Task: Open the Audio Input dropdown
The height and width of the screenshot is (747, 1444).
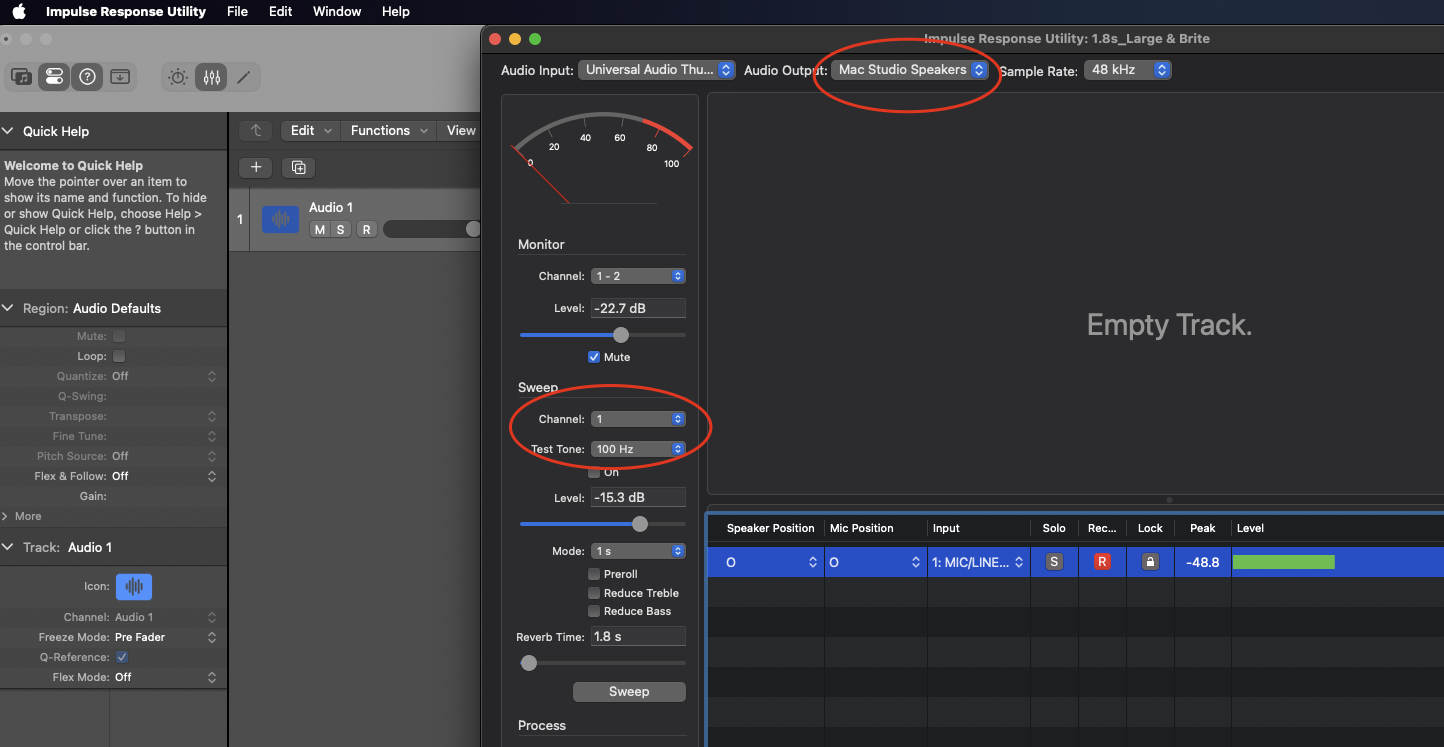Action: (x=656, y=70)
